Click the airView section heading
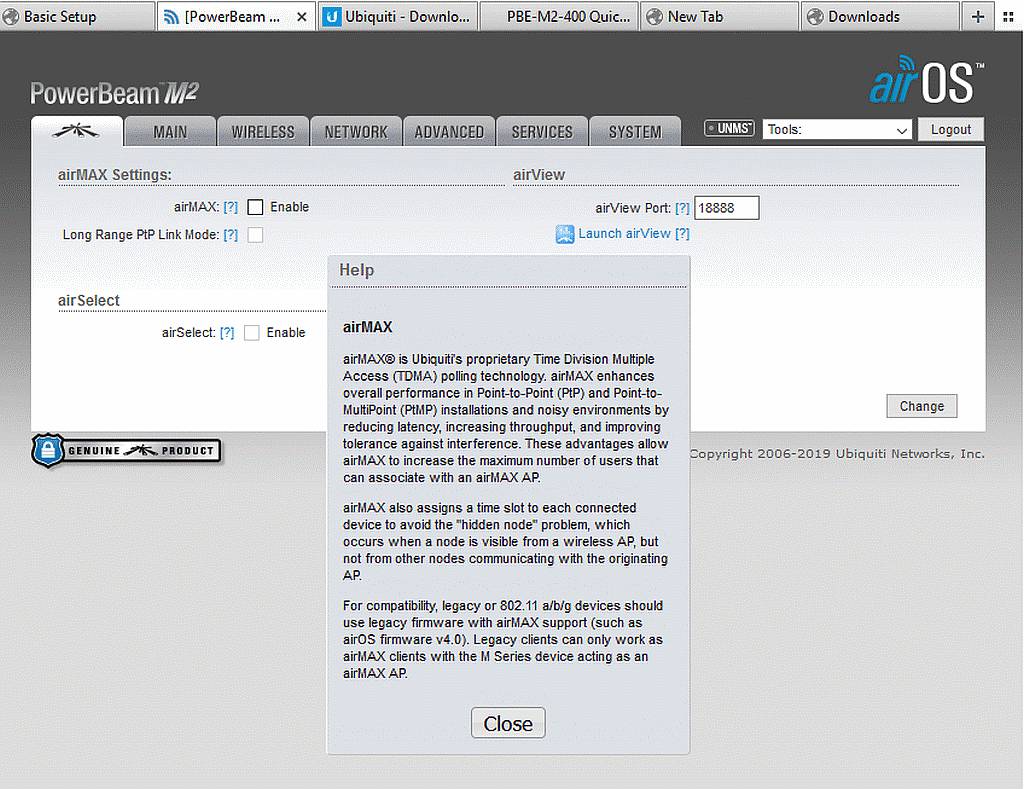Viewport: 1024px width, 789px height. pyautogui.click(x=539, y=174)
